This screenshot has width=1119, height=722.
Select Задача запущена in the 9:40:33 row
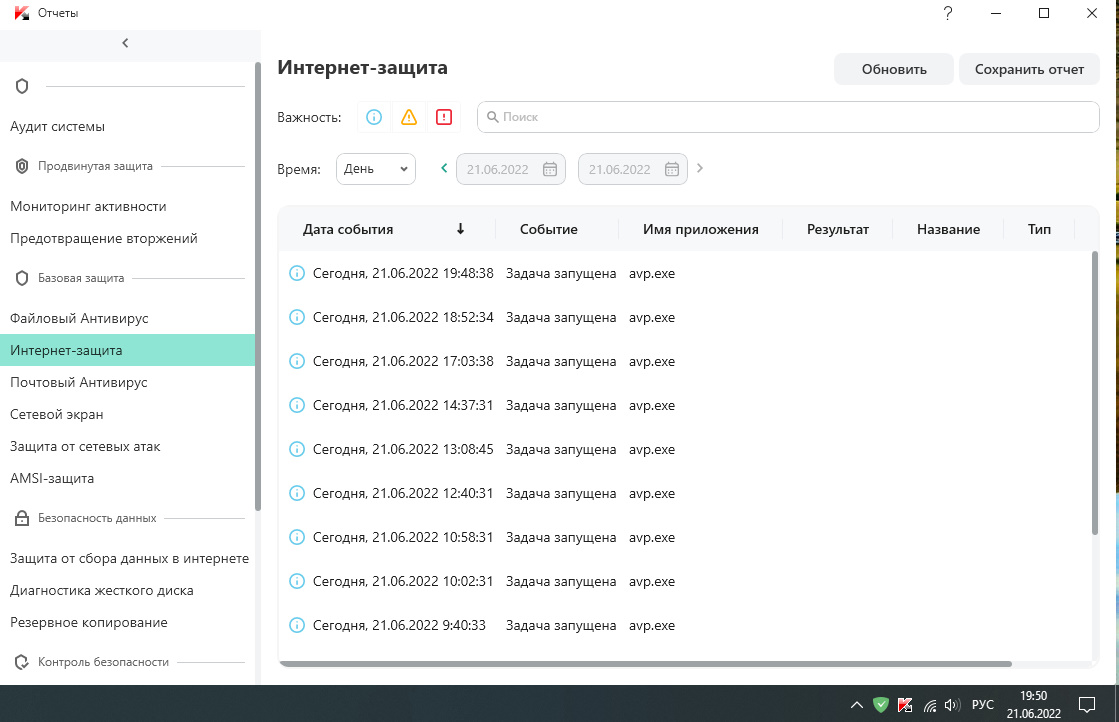[561, 625]
